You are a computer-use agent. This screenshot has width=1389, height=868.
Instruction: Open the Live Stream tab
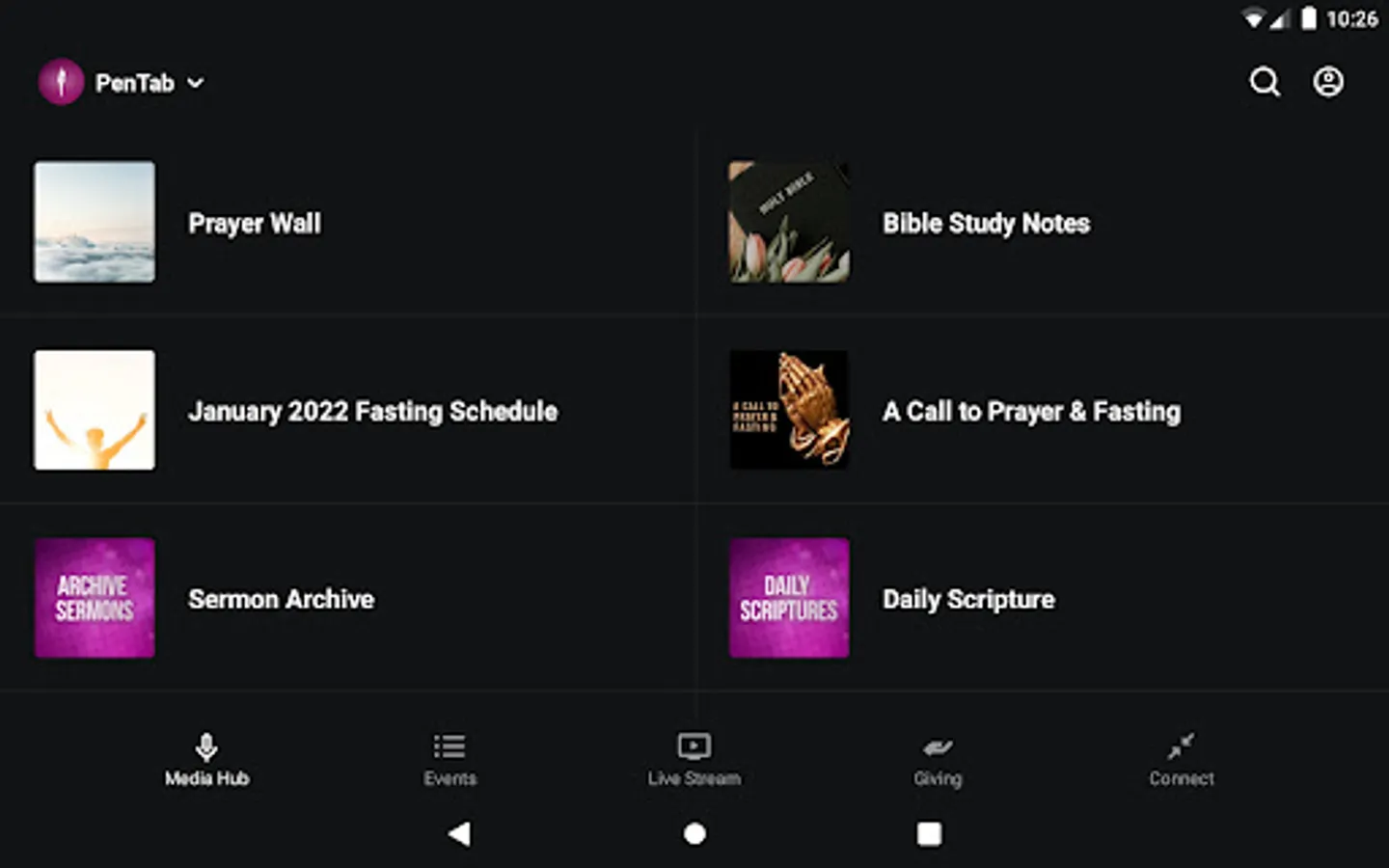click(x=694, y=760)
